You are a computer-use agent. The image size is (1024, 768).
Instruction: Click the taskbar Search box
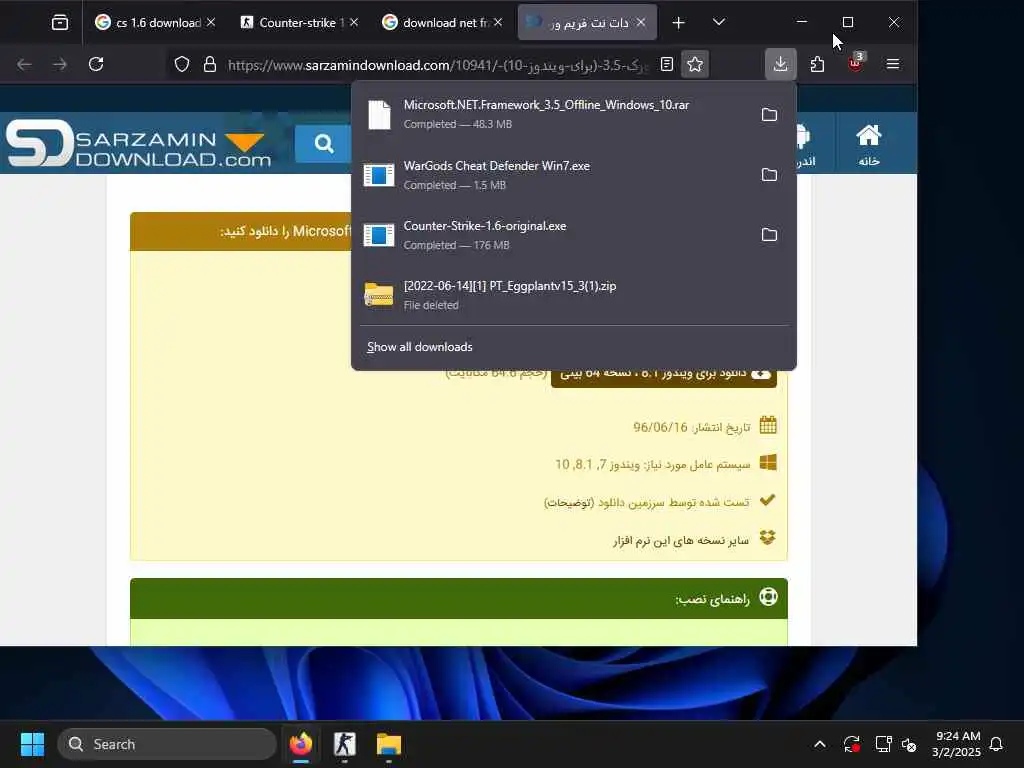167,744
